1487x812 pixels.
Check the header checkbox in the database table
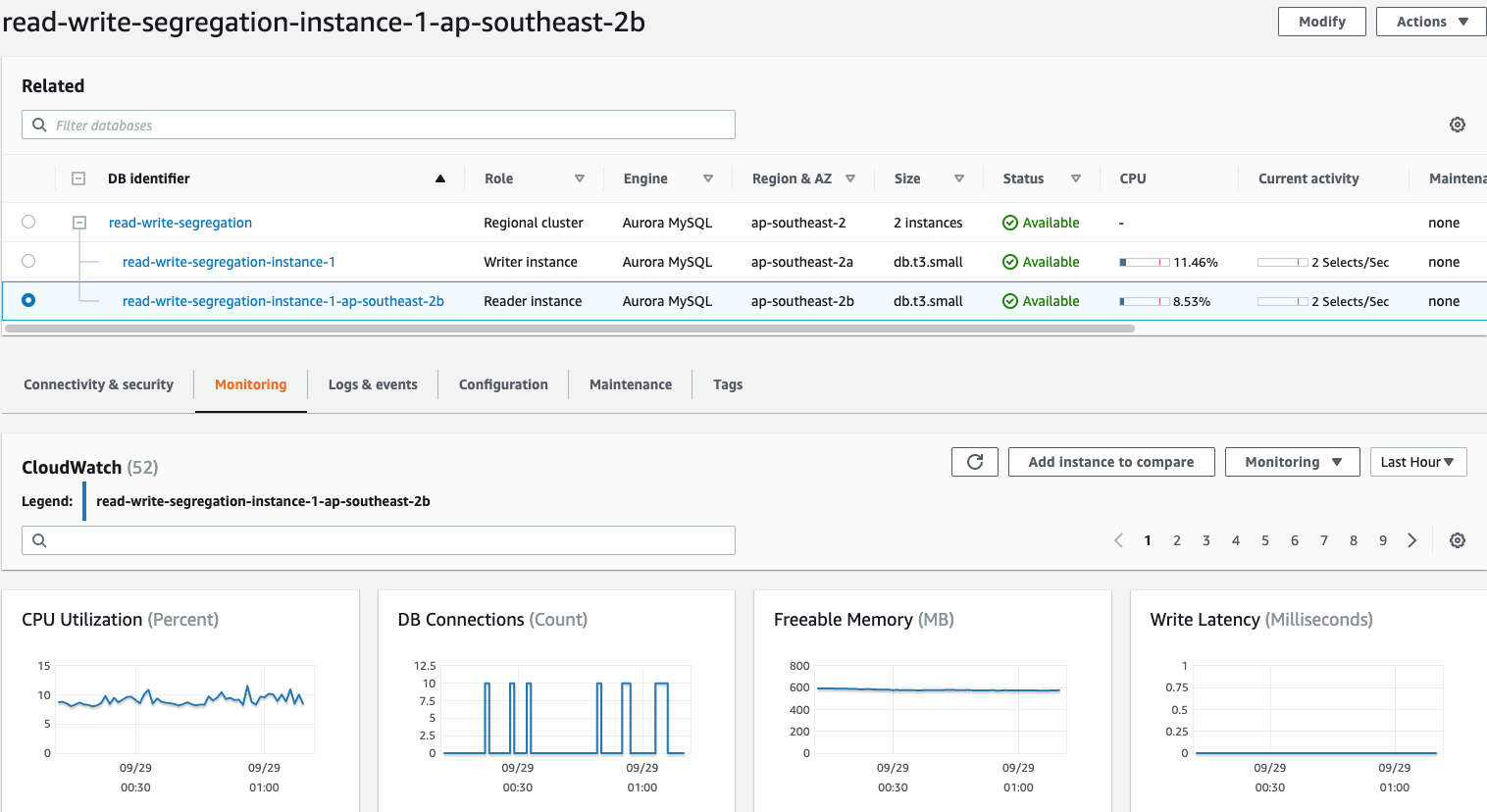coord(78,178)
